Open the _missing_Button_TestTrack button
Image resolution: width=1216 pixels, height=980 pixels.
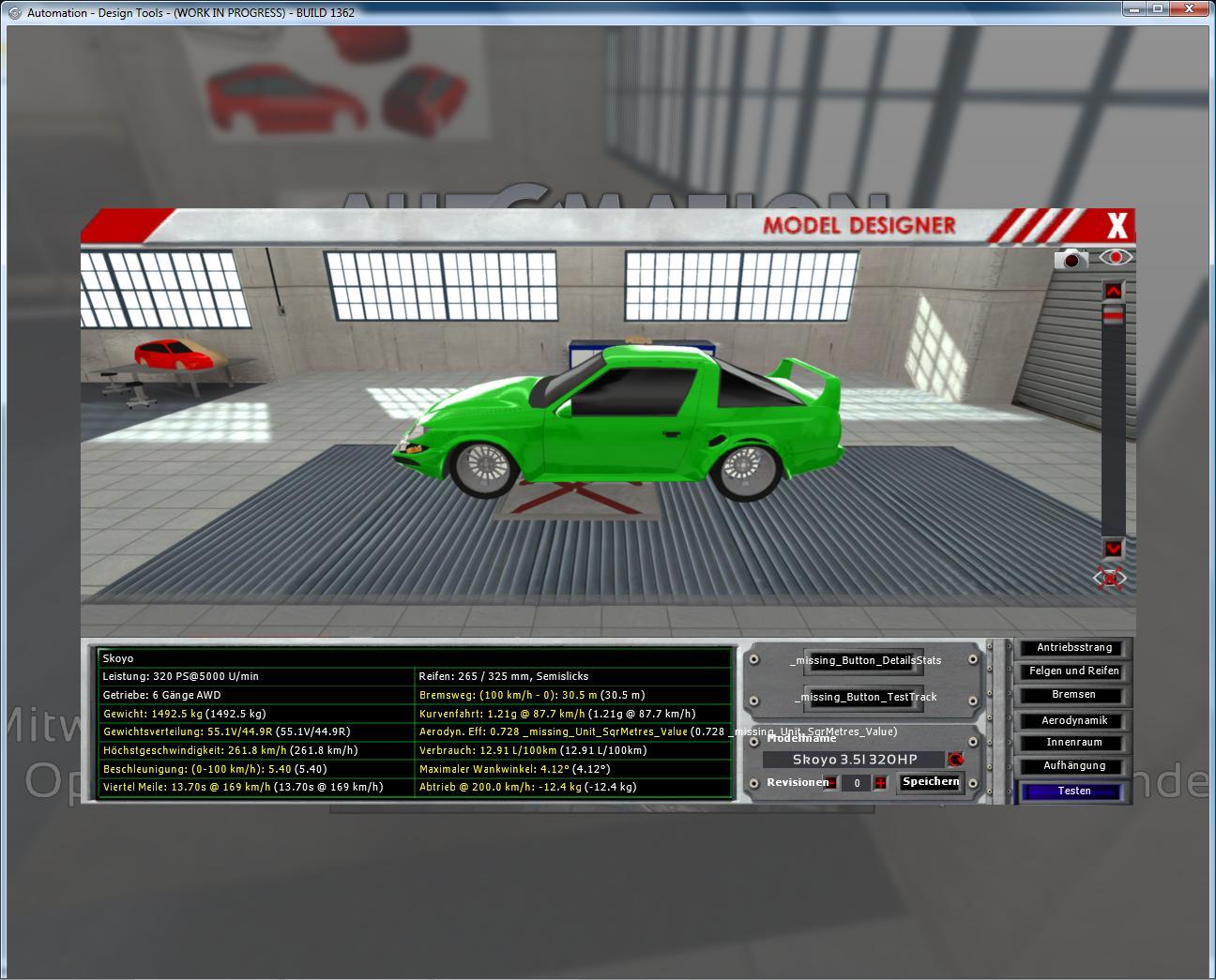click(864, 697)
